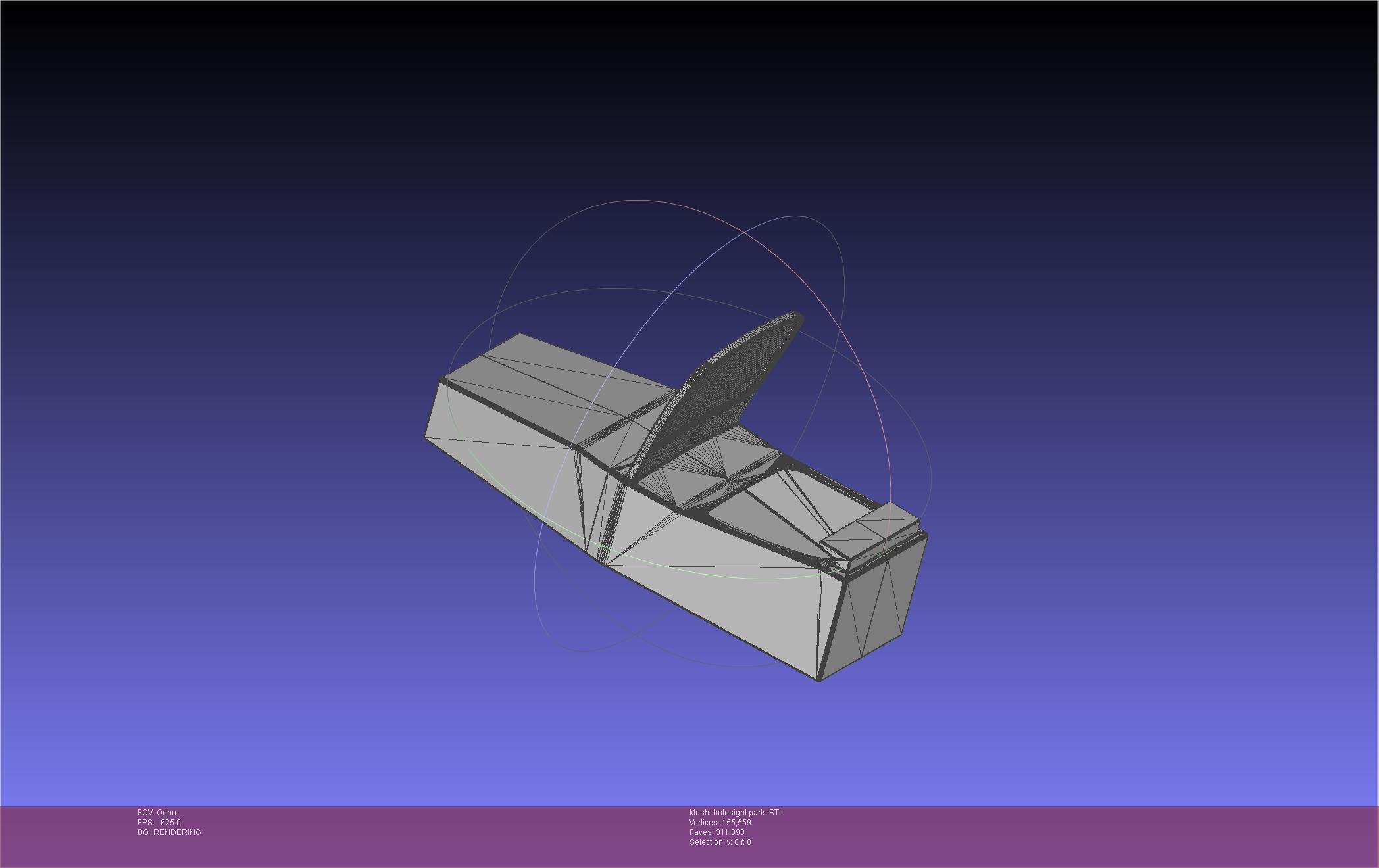Click the bottom corner vertex of model
The width and height of the screenshot is (1379, 868).
click(x=819, y=679)
